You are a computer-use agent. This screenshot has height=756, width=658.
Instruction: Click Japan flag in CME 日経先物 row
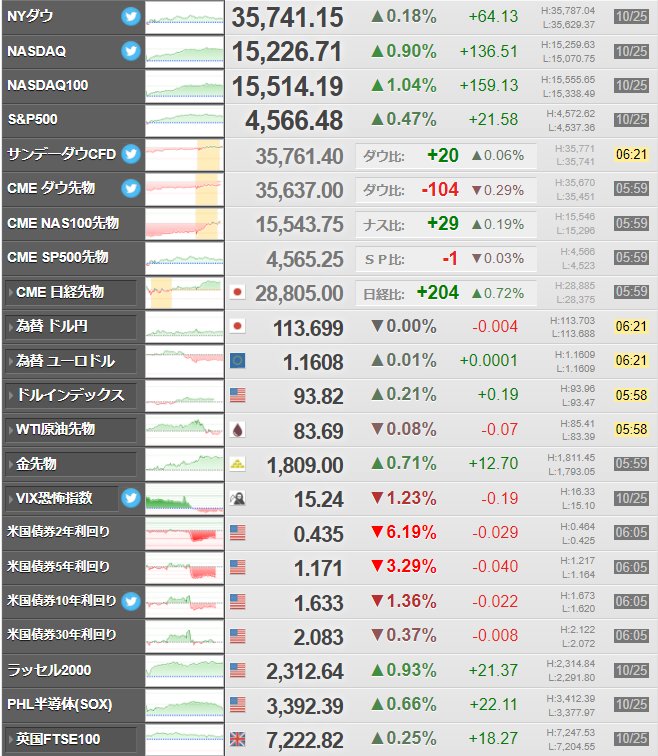[x=237, y=292]
